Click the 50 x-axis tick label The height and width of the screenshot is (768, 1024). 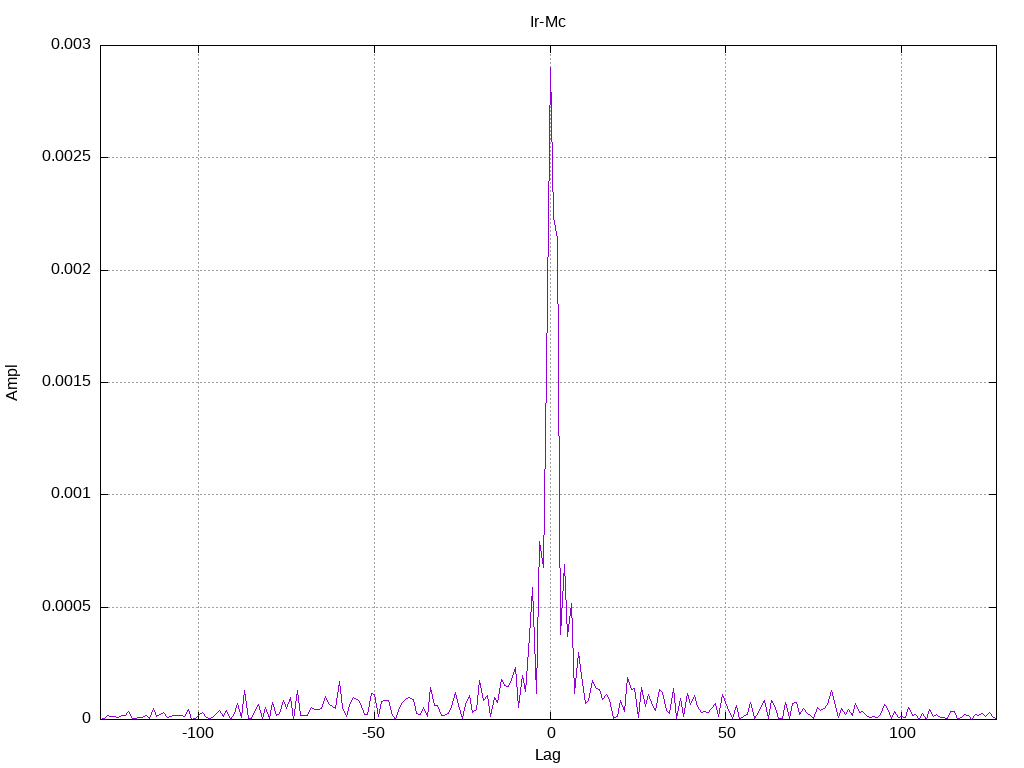[x=726, y=733]
